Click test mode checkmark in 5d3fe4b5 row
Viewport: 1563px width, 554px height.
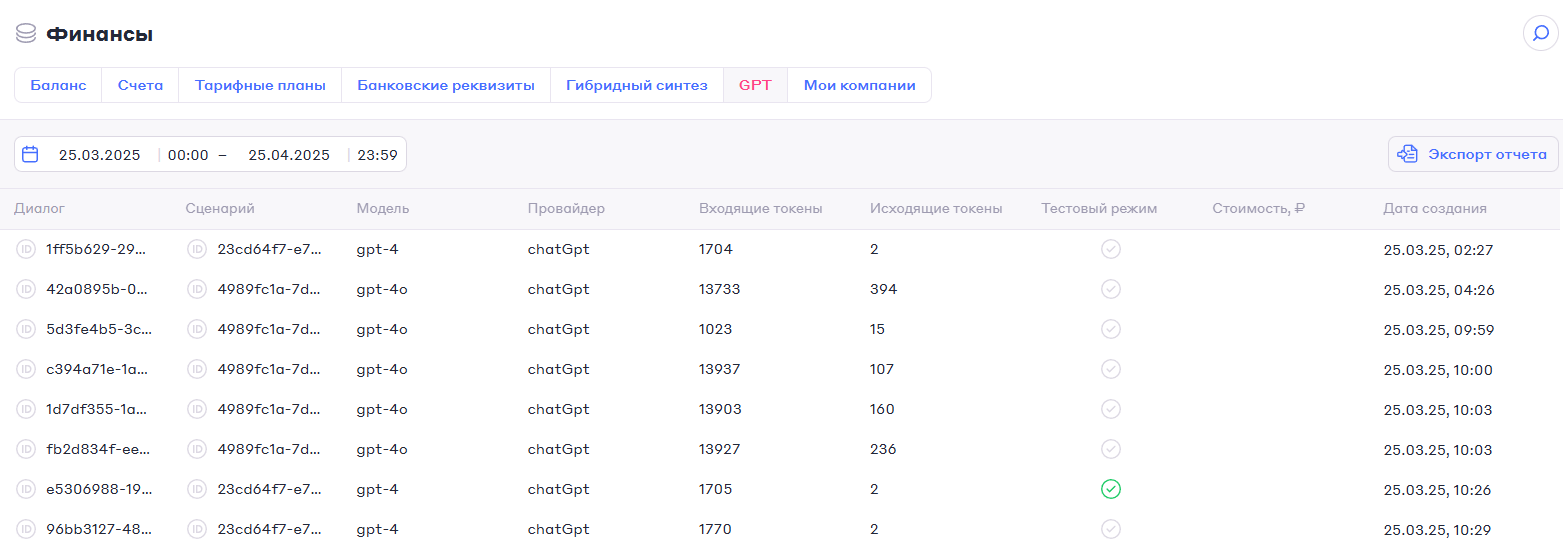tap(1110, 329)
